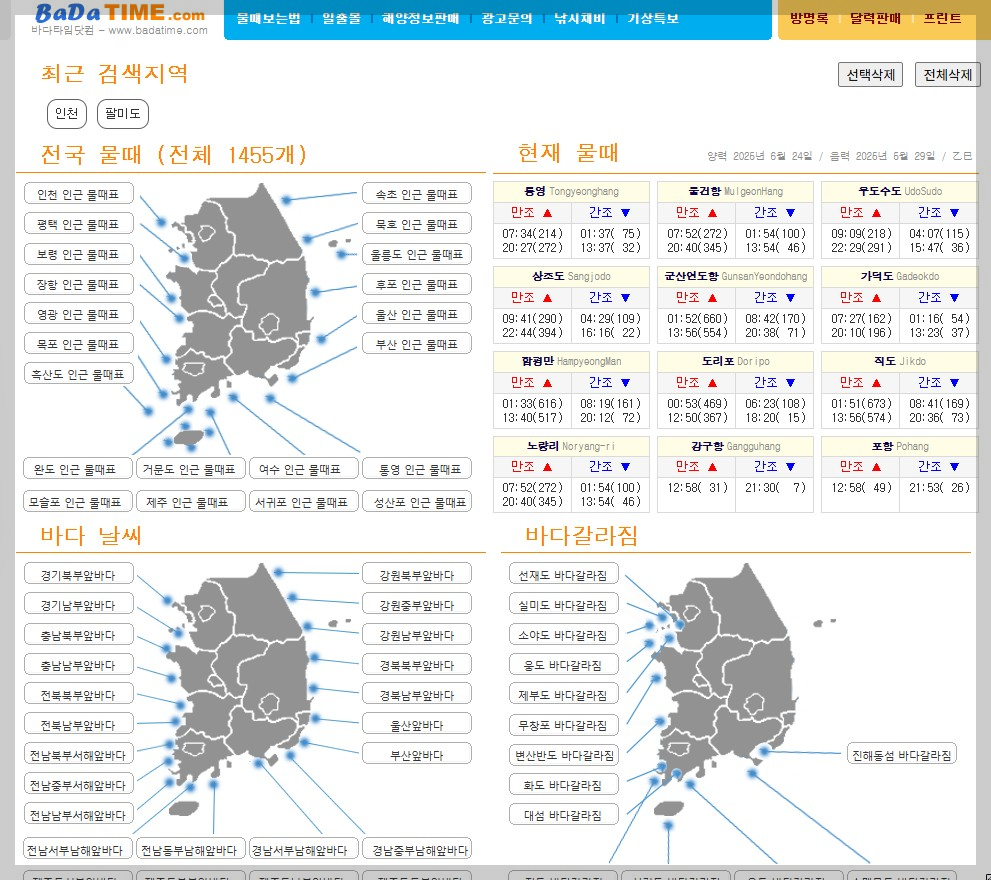Open the 인천 인근 물때표 link
This screenshot has height=880, width=991.
(x=78, y=193)
